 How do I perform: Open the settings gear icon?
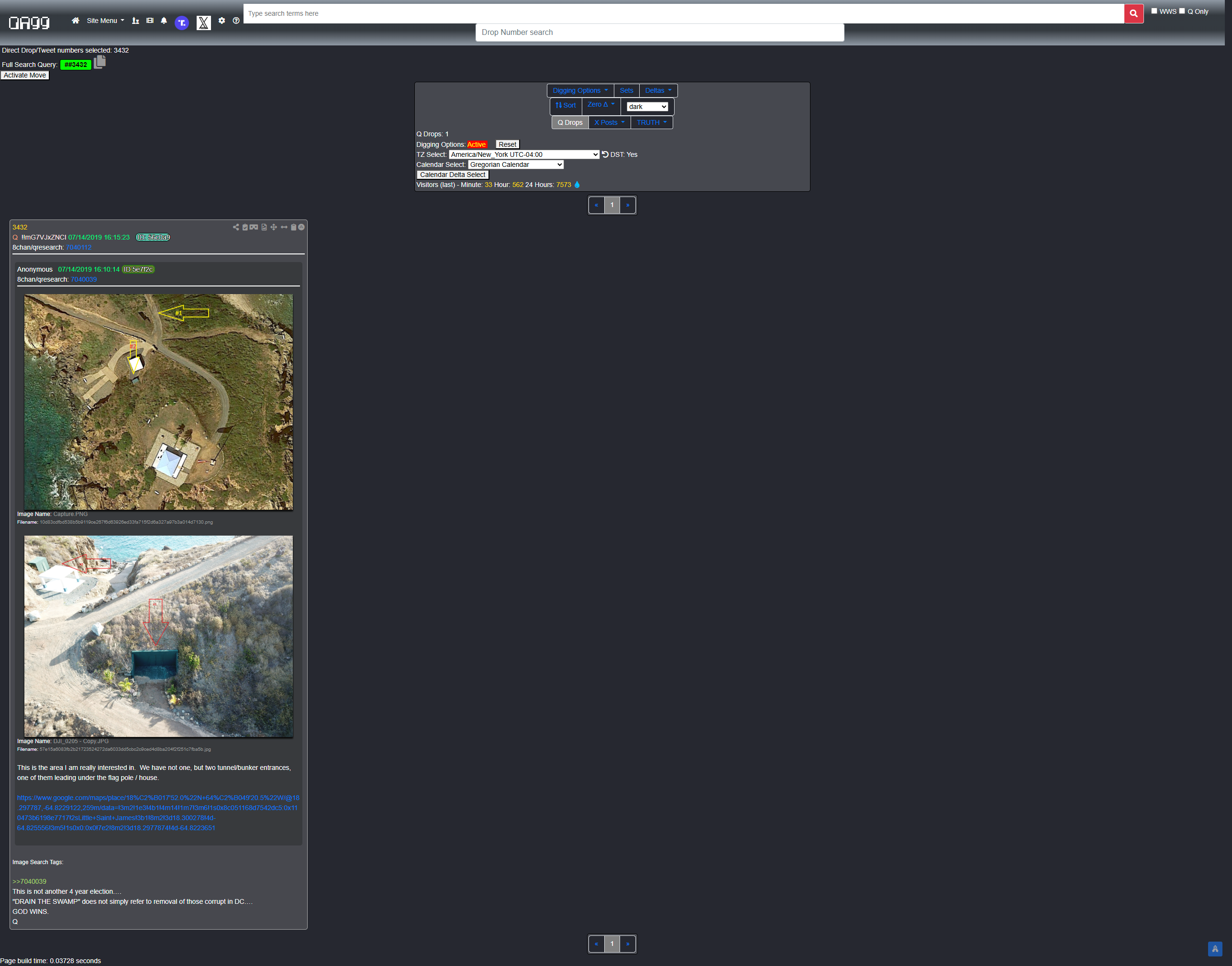click(x=222, y=21)
